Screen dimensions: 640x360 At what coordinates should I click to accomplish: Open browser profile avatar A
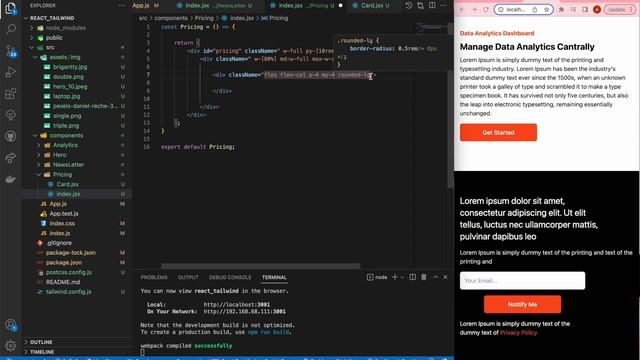point(597,9)
